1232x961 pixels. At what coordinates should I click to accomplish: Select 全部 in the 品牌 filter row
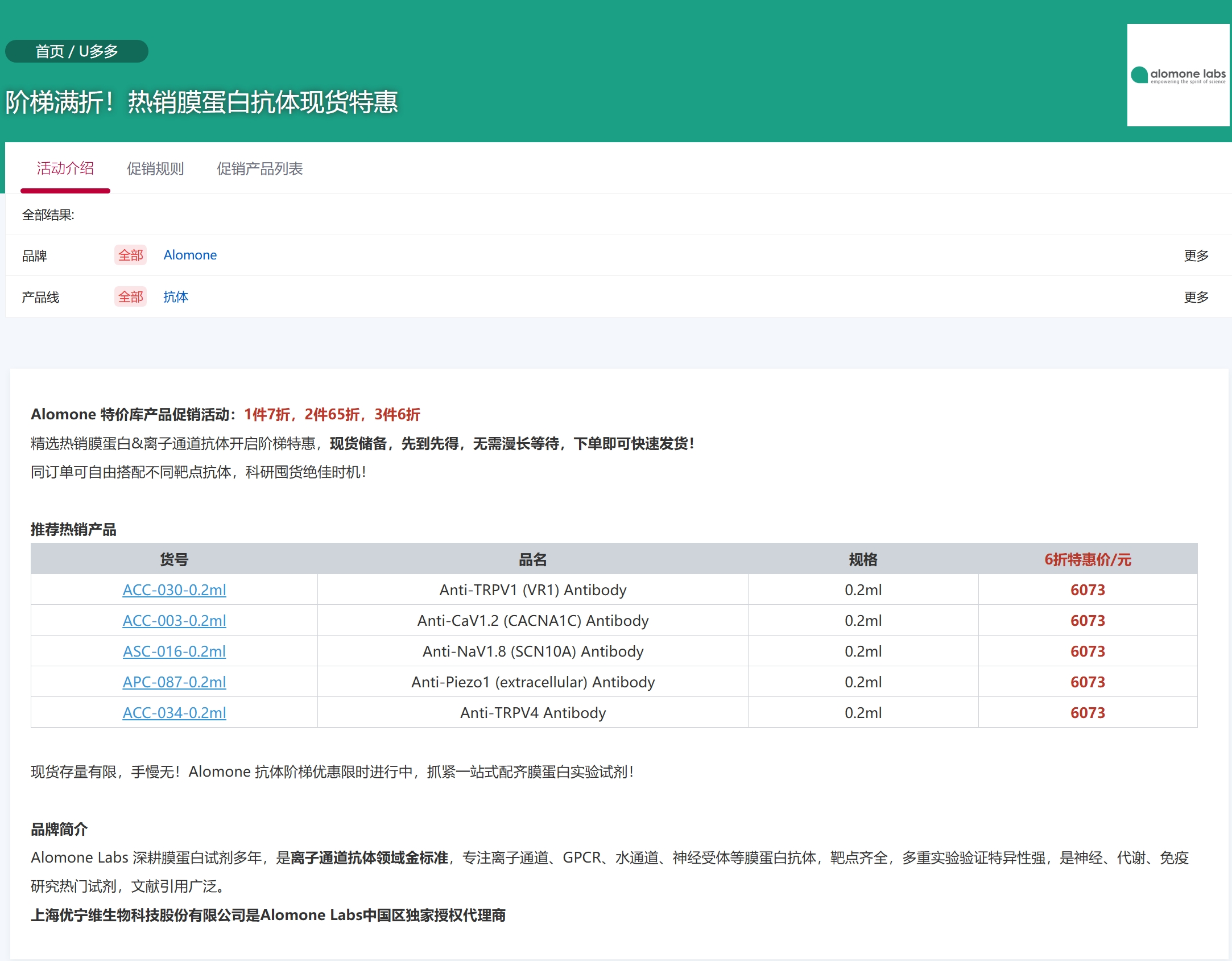click(130, 255)
